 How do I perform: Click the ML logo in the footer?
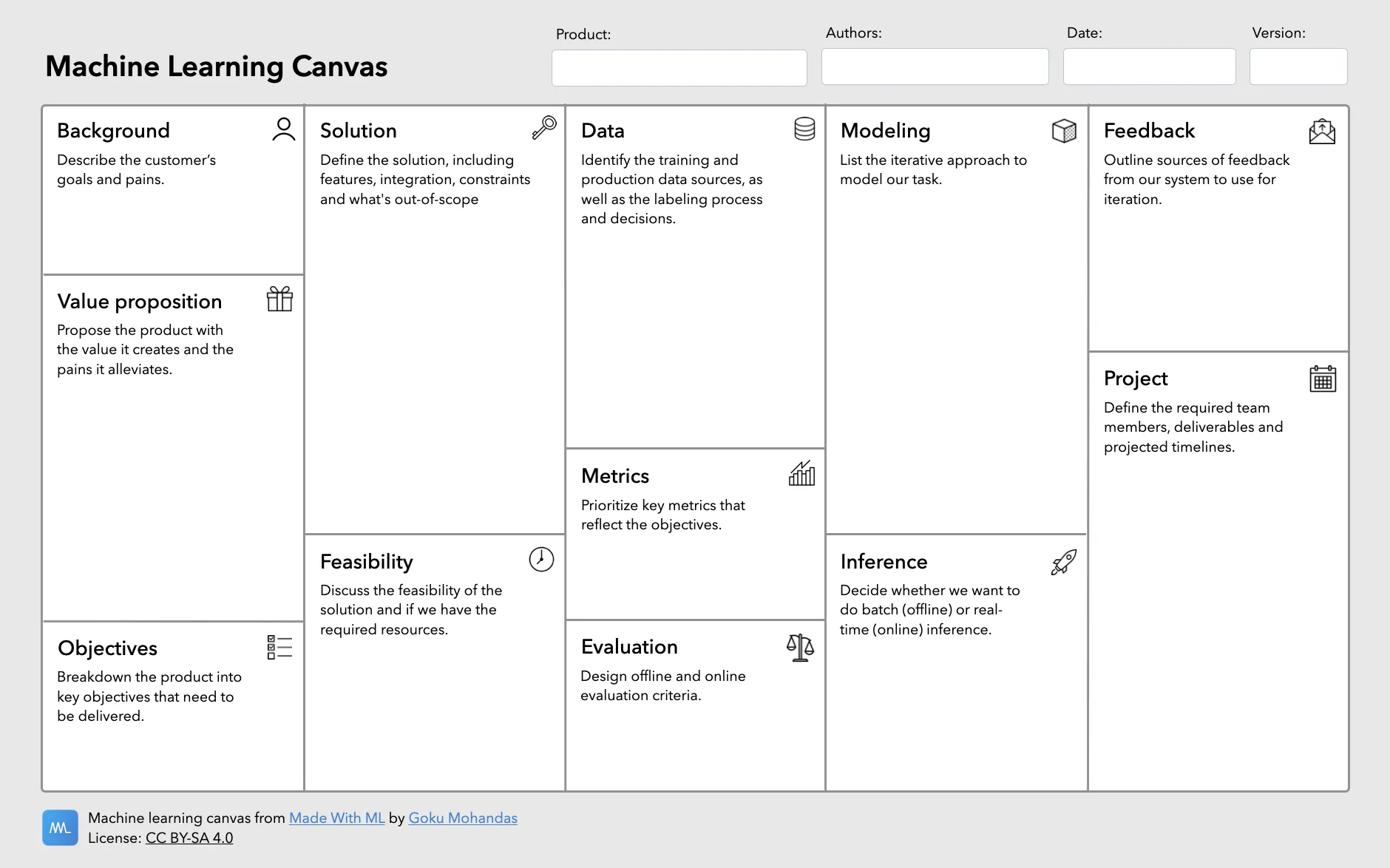pos(60,827)
